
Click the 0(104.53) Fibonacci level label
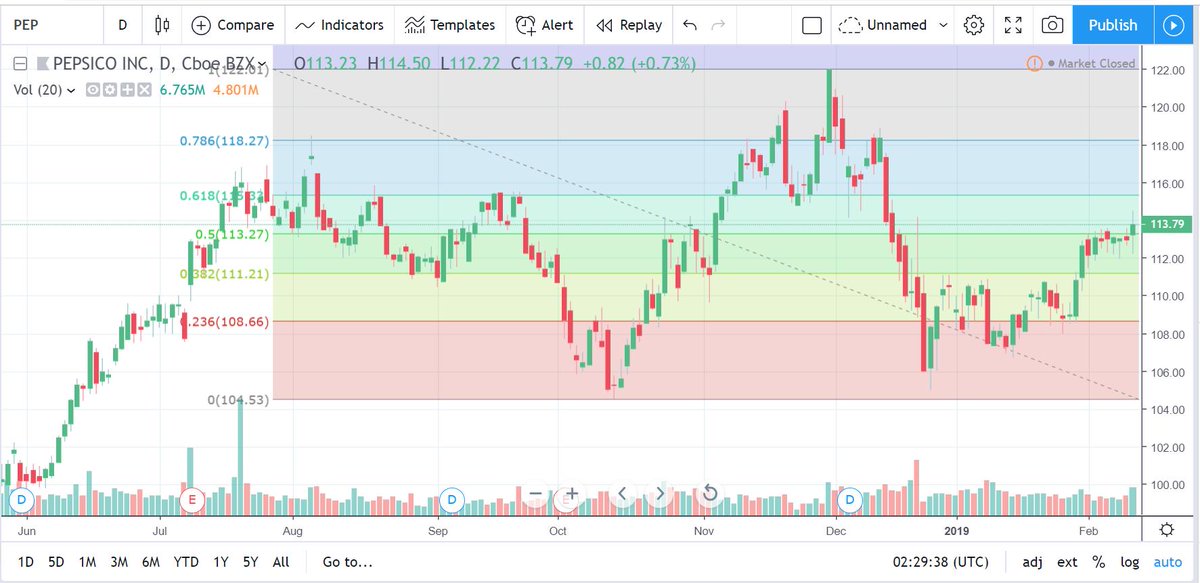click(x=238, y=400)
